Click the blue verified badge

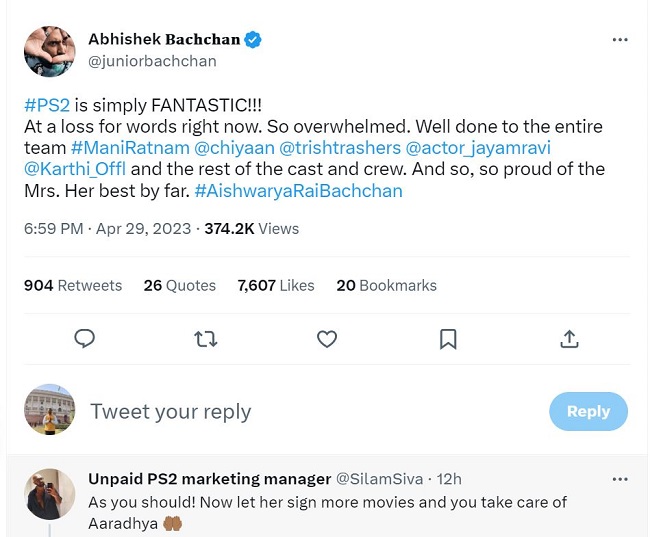[x=254, y=40]
